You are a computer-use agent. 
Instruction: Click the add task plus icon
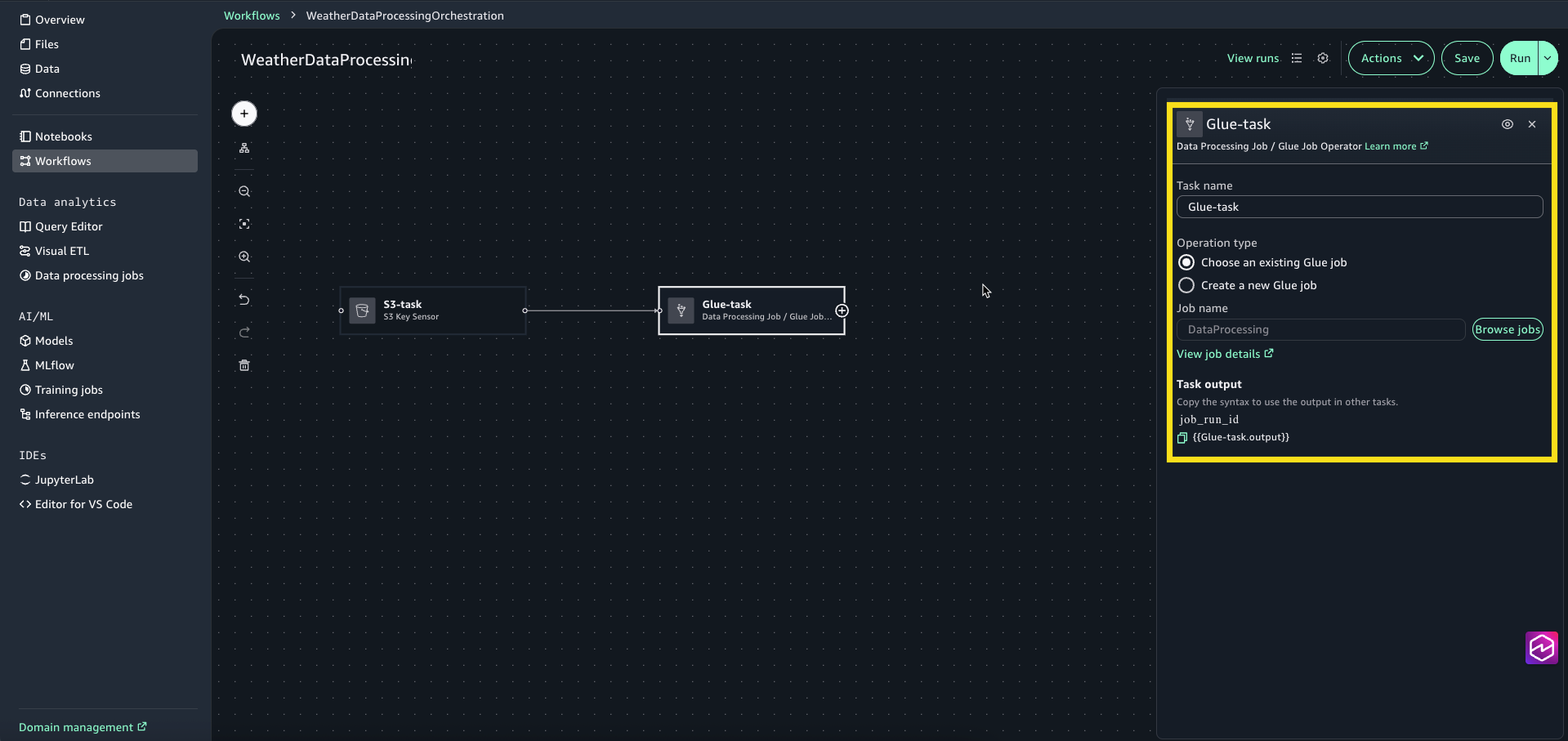(x=244, y=114)
